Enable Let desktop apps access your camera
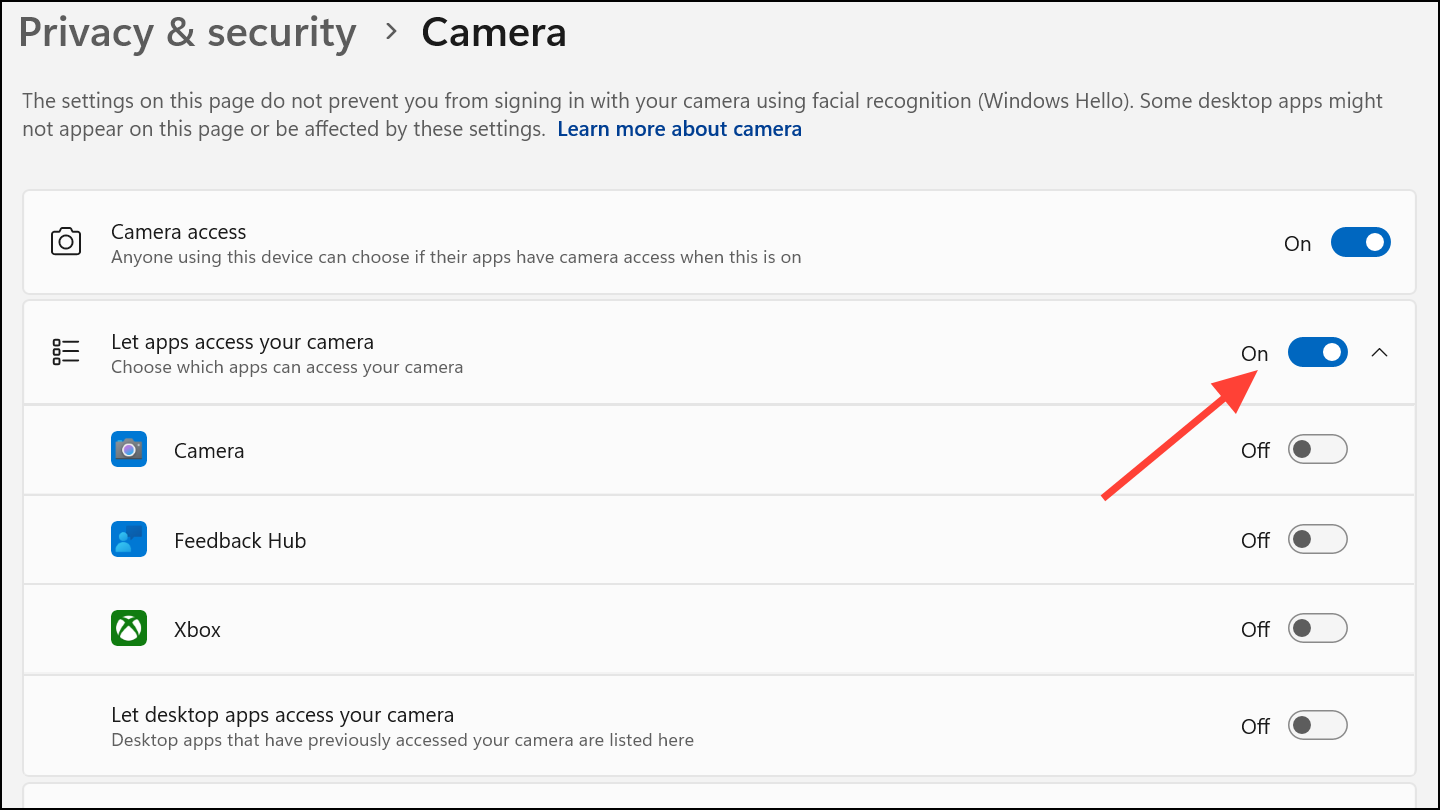Screen dimensions: 1440x810 click(1317, 725)
